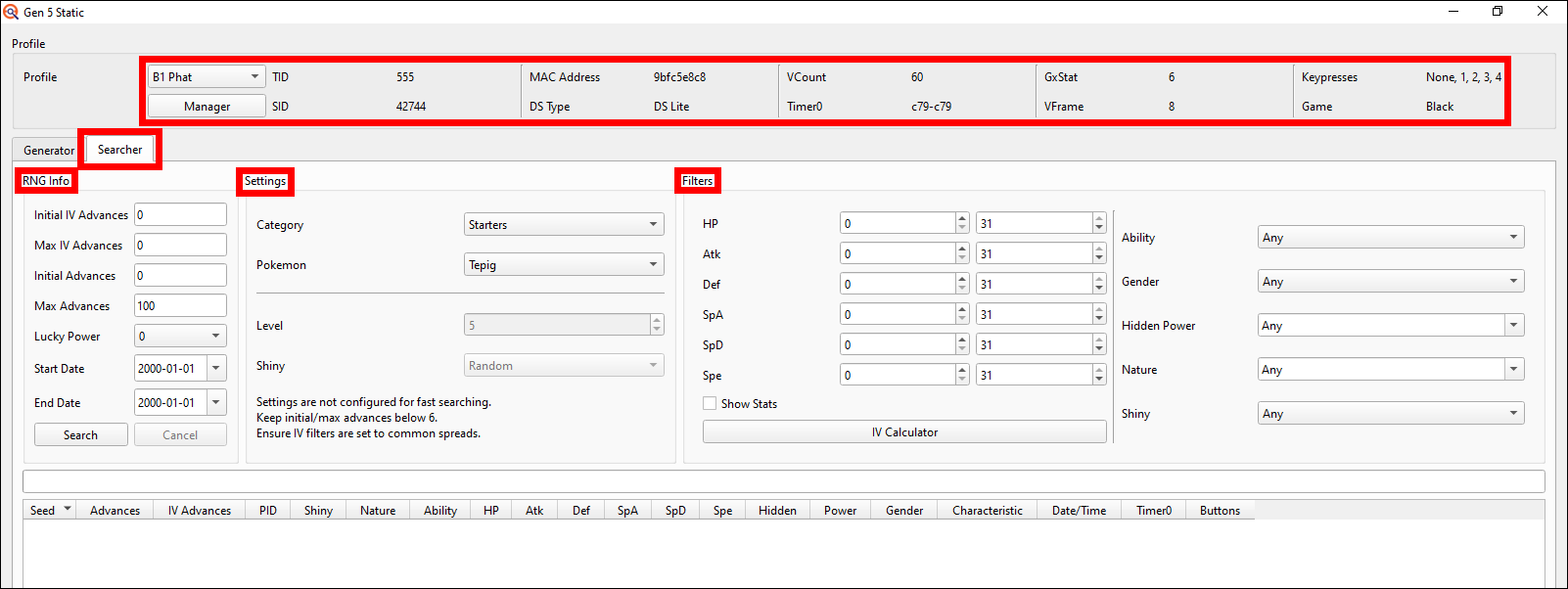The image size is (1568, 589).
Task: Open the Ability filter dropdown
Action: coord(1391,237)
